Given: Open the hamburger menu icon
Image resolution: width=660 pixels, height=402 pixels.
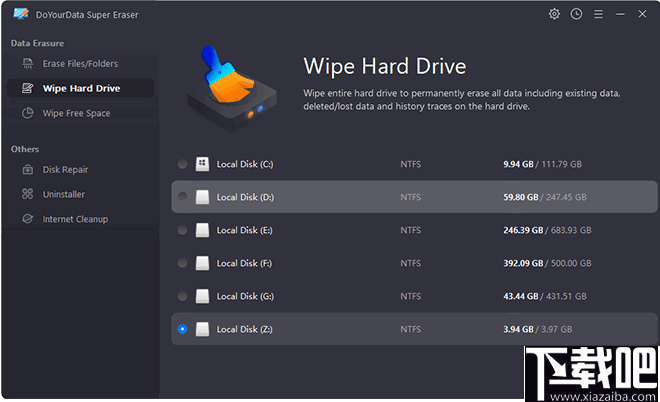Looking at the screenshot, I should click(598, 14).
